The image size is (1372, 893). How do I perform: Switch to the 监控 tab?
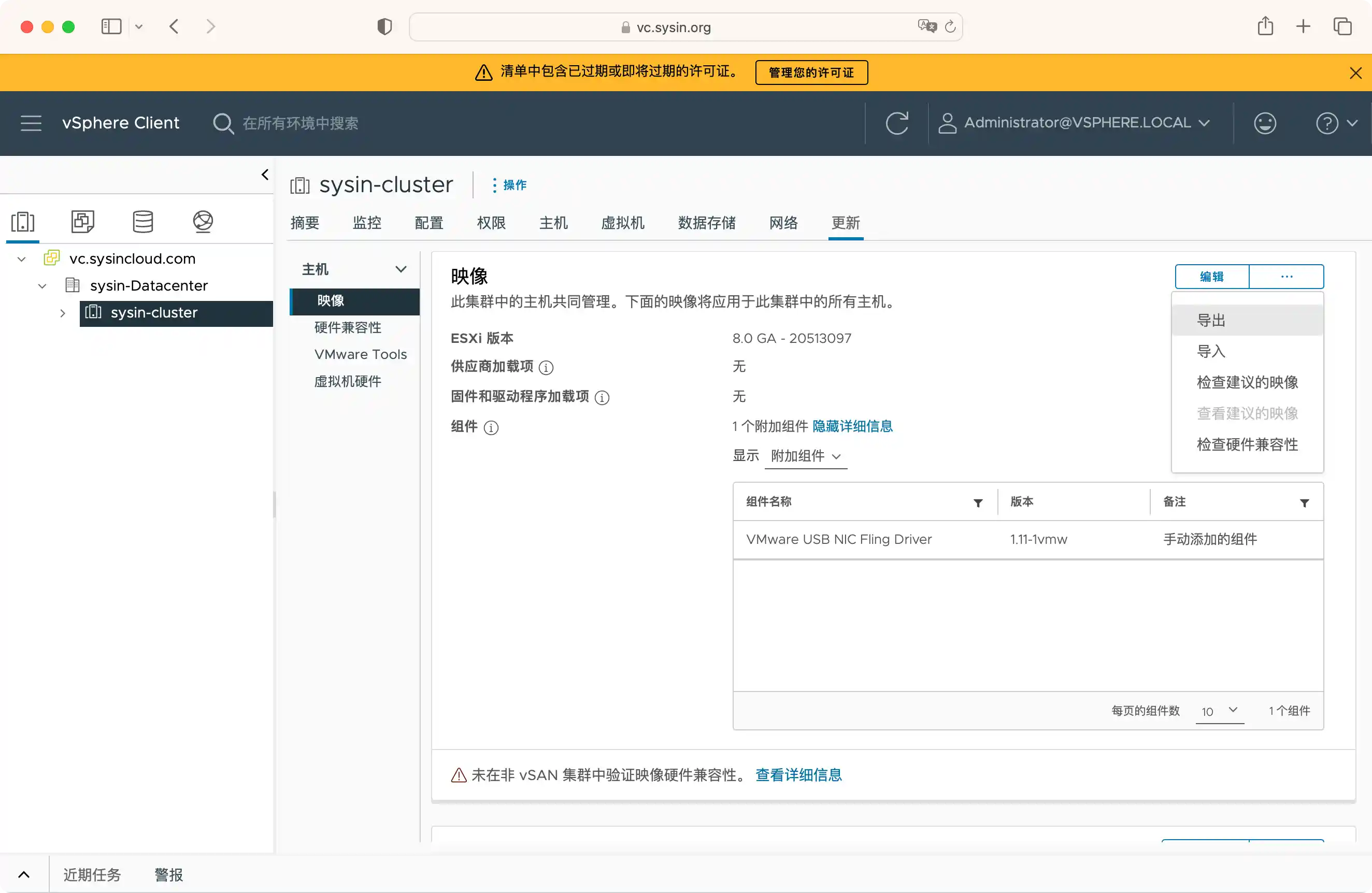click(367, 223)
